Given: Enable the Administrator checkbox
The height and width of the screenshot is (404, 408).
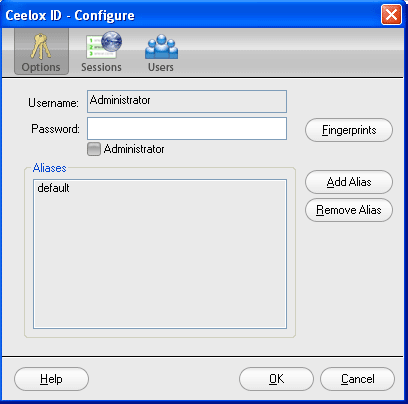Looking at the screenshot, I should pos(94,149).
